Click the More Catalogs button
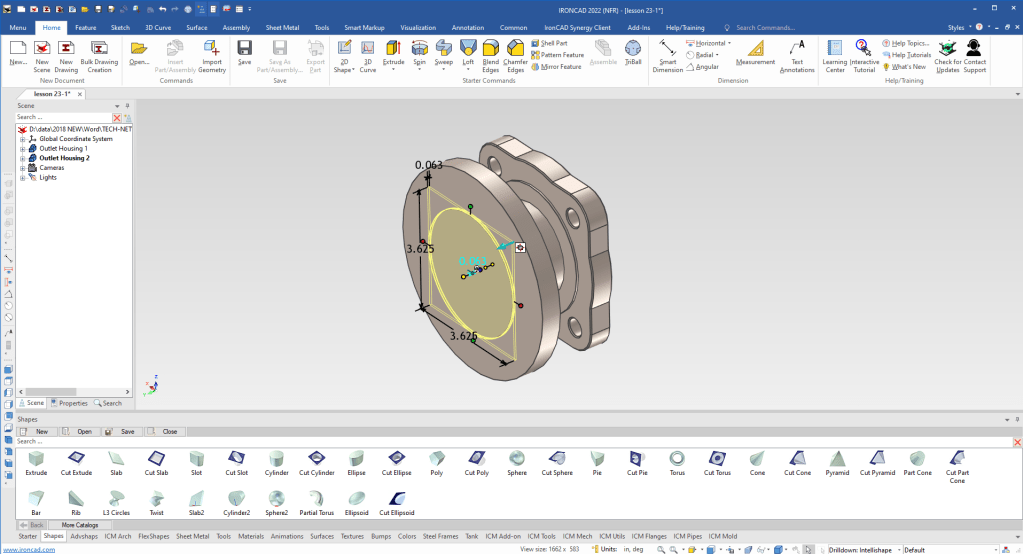Image resolution: width=1023 pixels, height=554 pixels. [x=80, y=524]
